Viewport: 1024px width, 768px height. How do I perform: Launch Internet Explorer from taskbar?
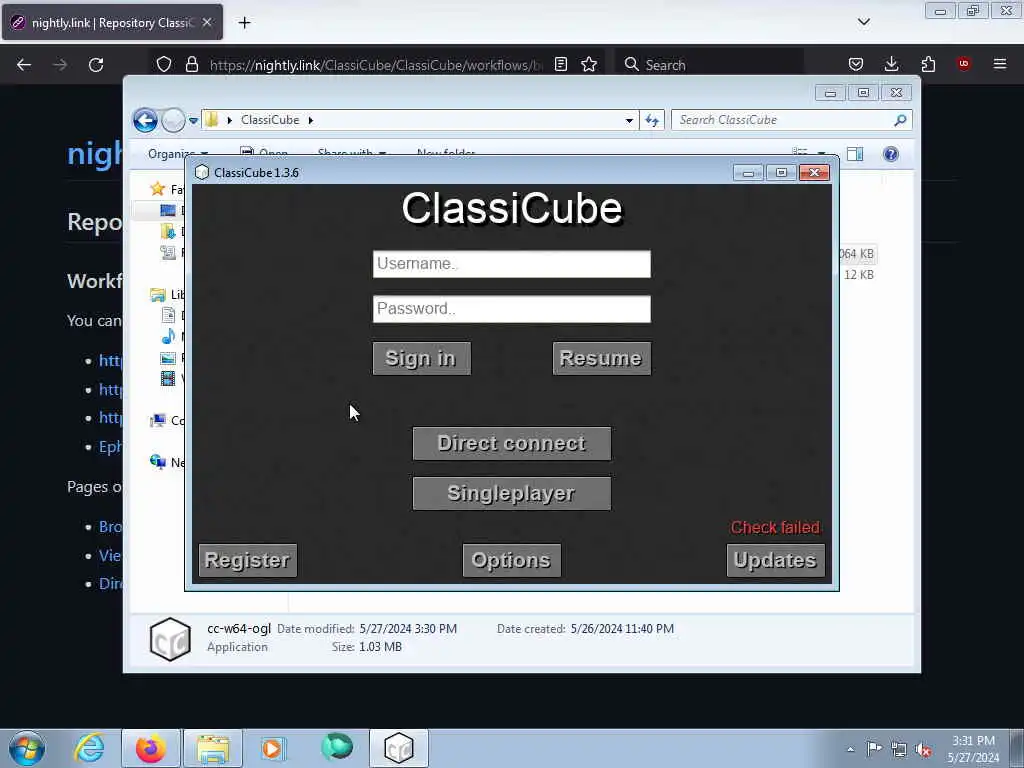coord(89,748)
